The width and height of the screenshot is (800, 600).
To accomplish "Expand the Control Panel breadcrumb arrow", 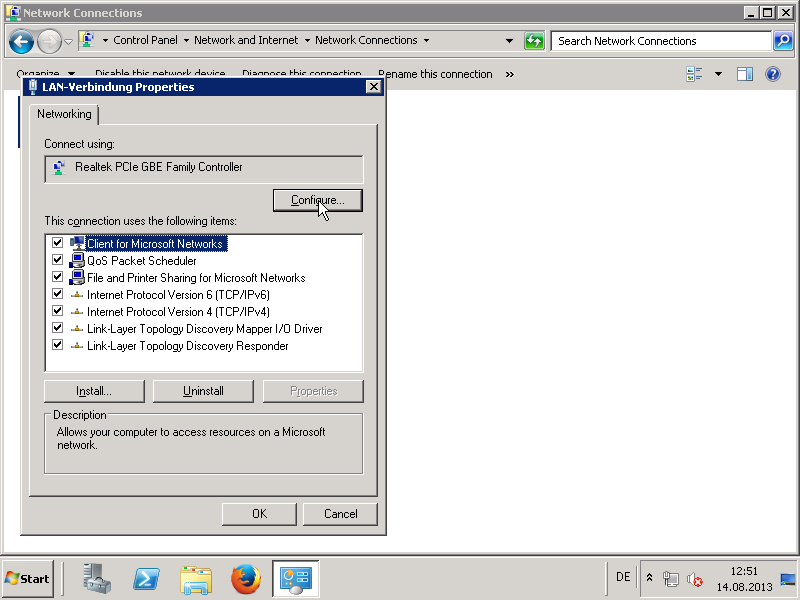I will (186, 40).
